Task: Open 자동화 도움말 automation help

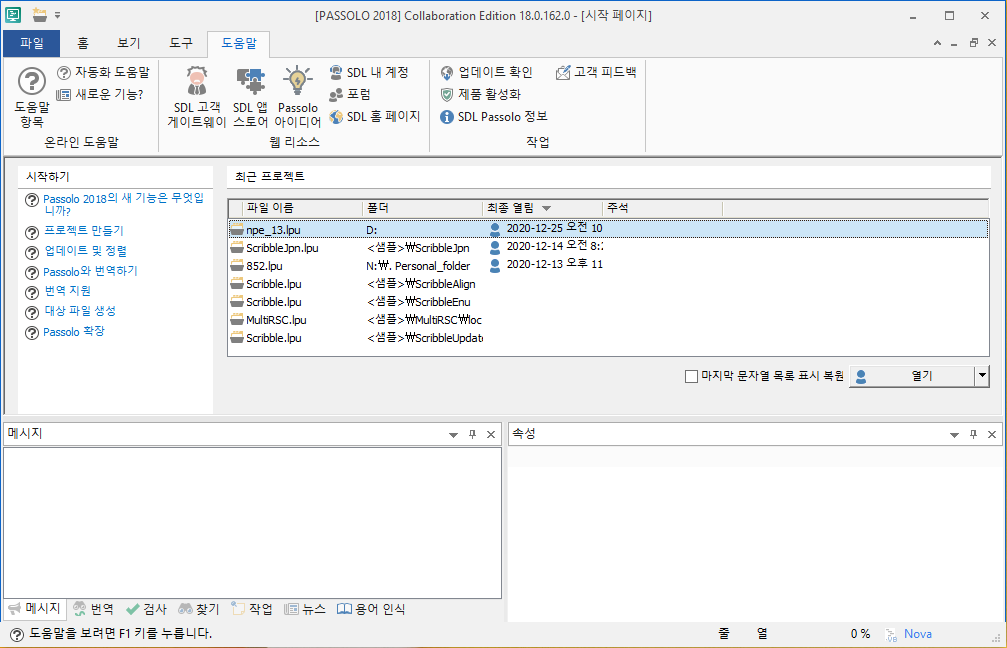Action: pos(103,72)
